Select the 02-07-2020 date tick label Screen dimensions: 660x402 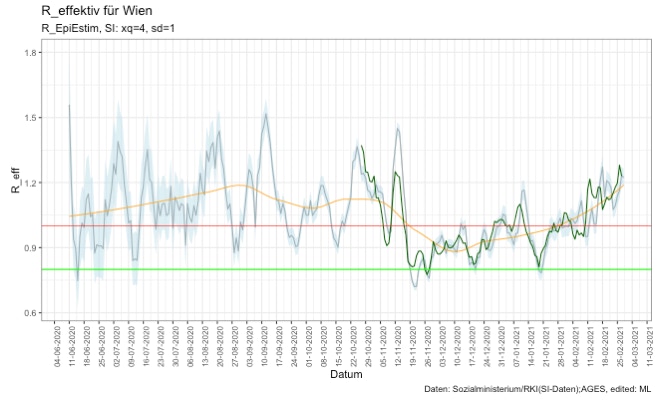point(118,343)
